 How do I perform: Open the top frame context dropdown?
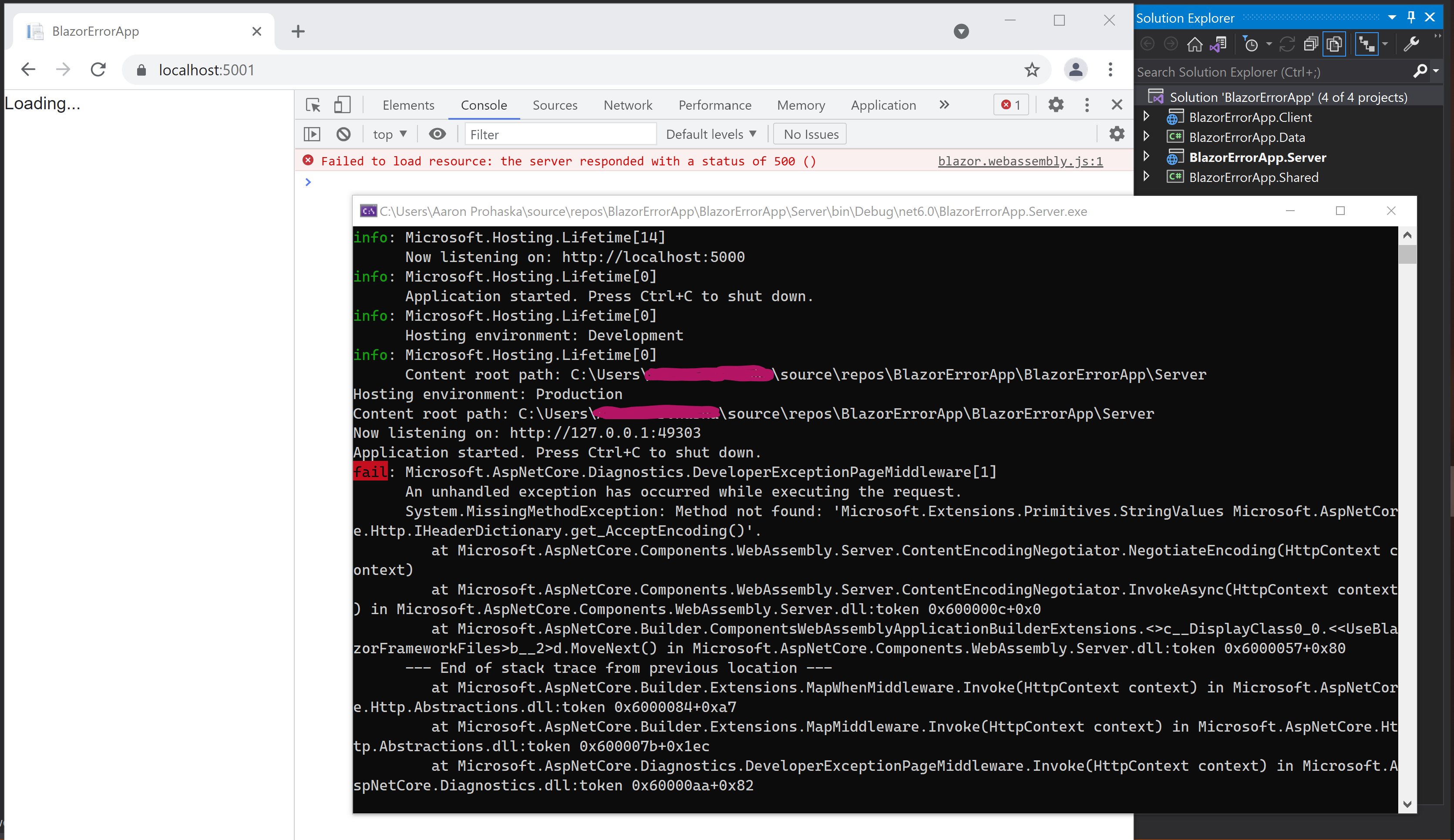coord(390,133)
